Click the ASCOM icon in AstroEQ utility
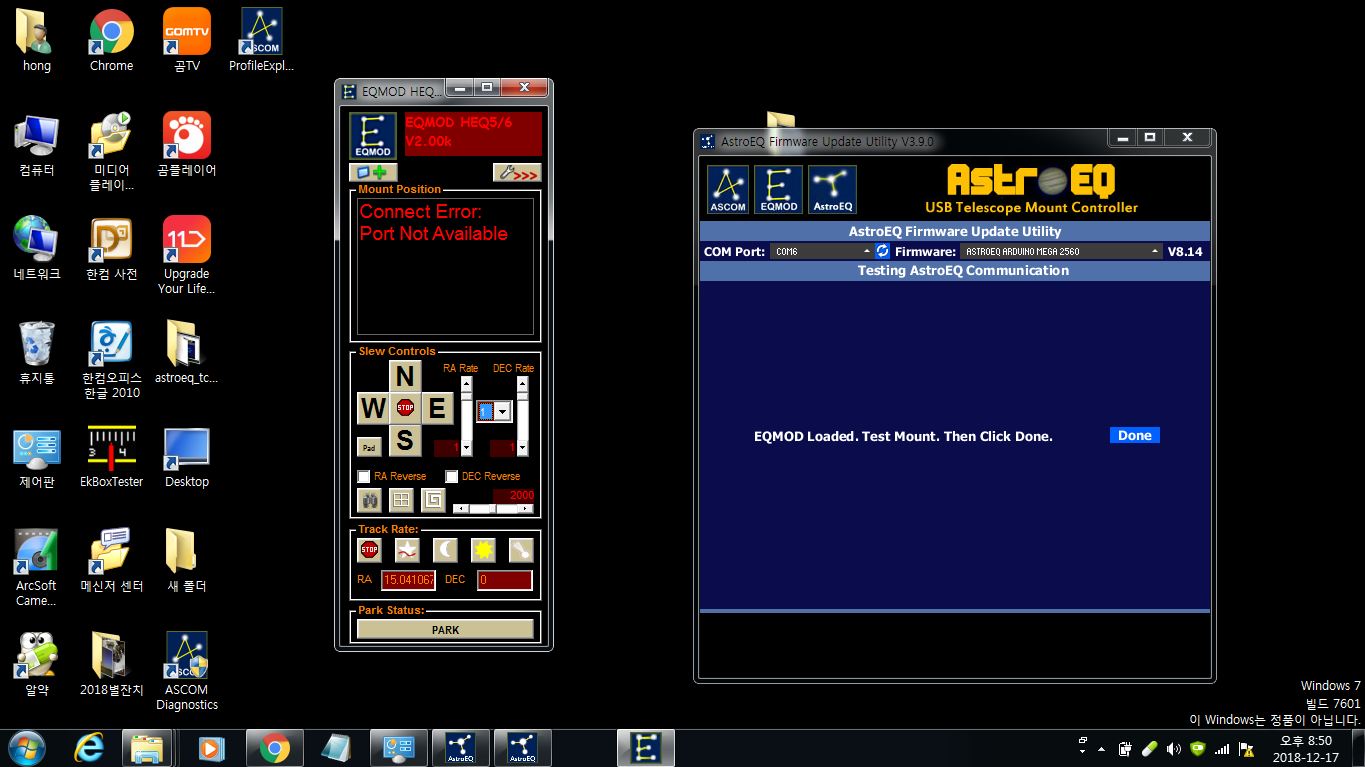Screen dimensions: 1365x767 [x=728, y=190]
